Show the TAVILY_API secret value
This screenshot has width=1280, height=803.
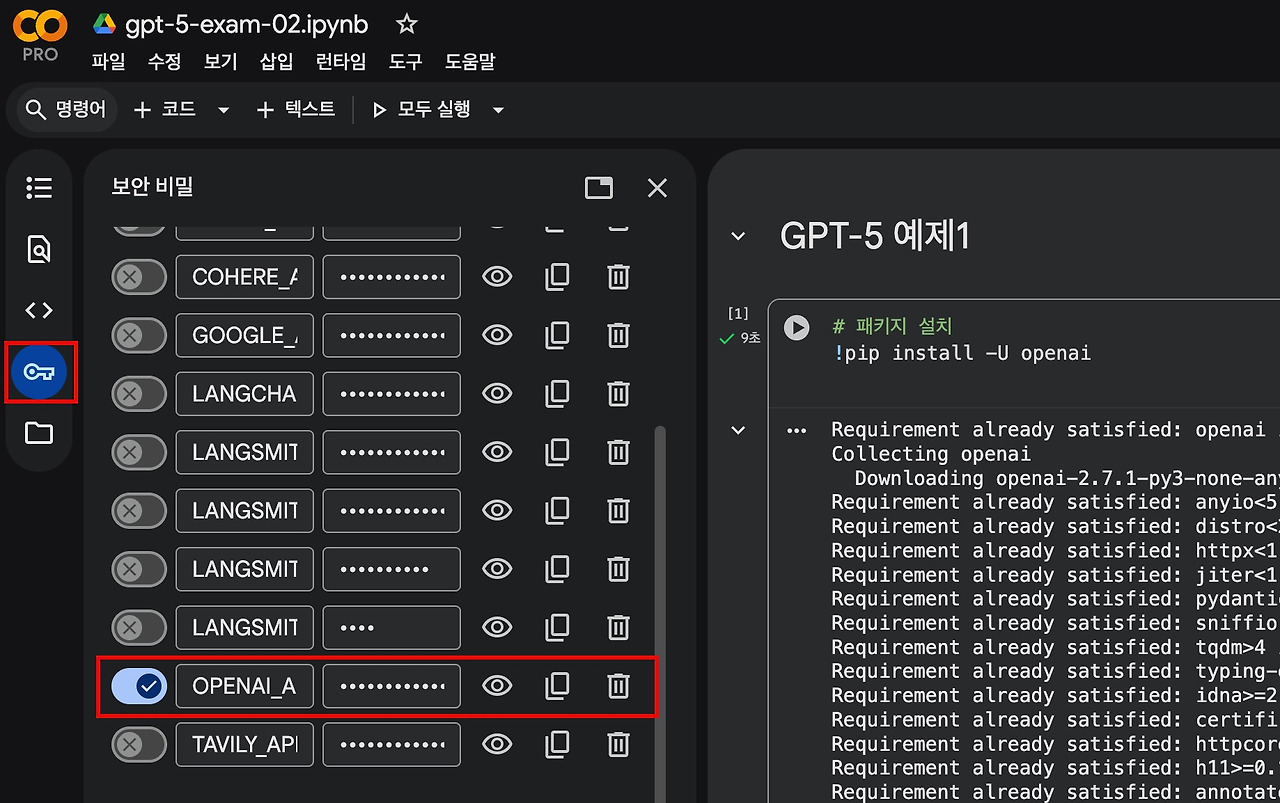[x=497, y=744]
